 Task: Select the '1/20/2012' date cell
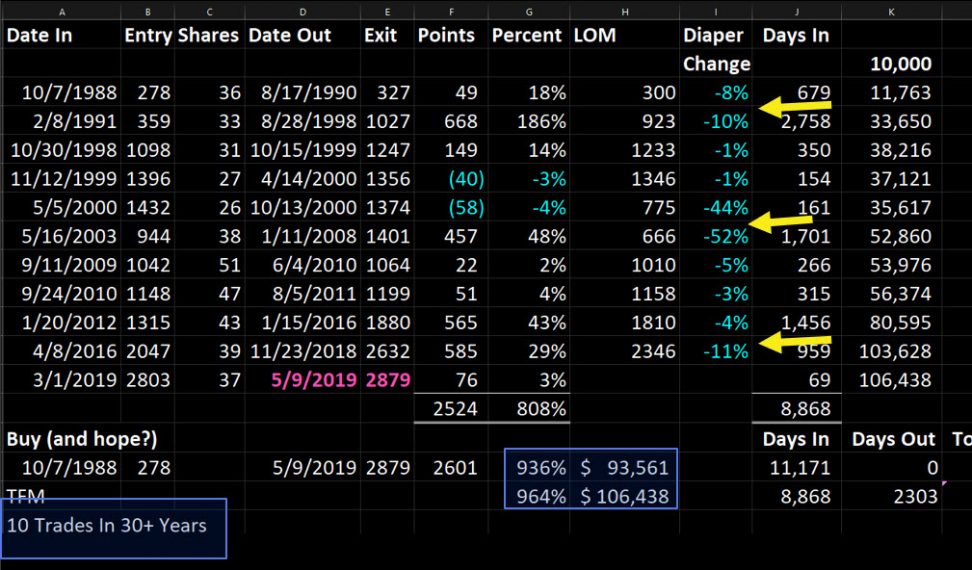click(x=61, y=322)
